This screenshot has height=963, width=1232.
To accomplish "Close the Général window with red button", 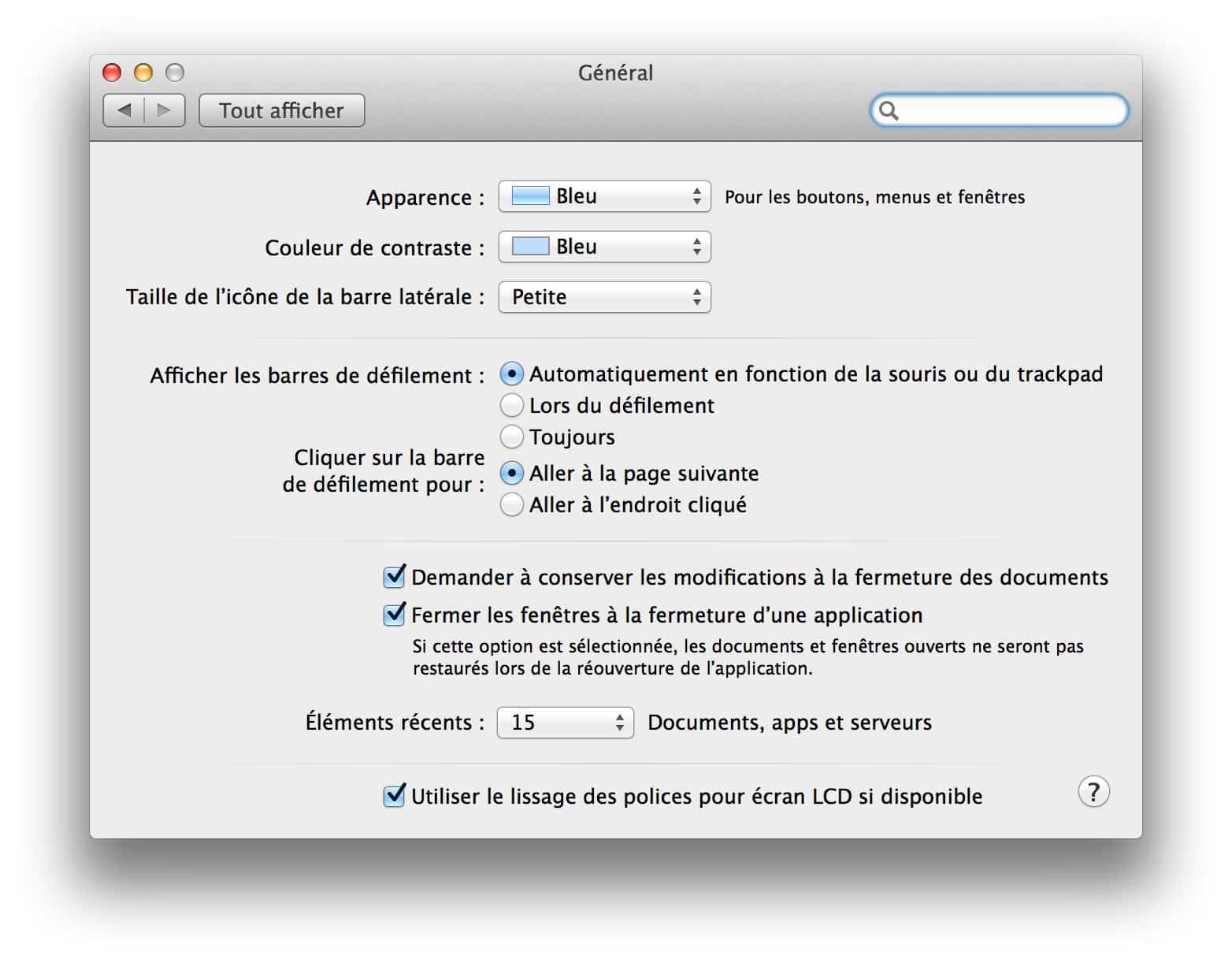I will pyautogui.click(x=112, y=73).
